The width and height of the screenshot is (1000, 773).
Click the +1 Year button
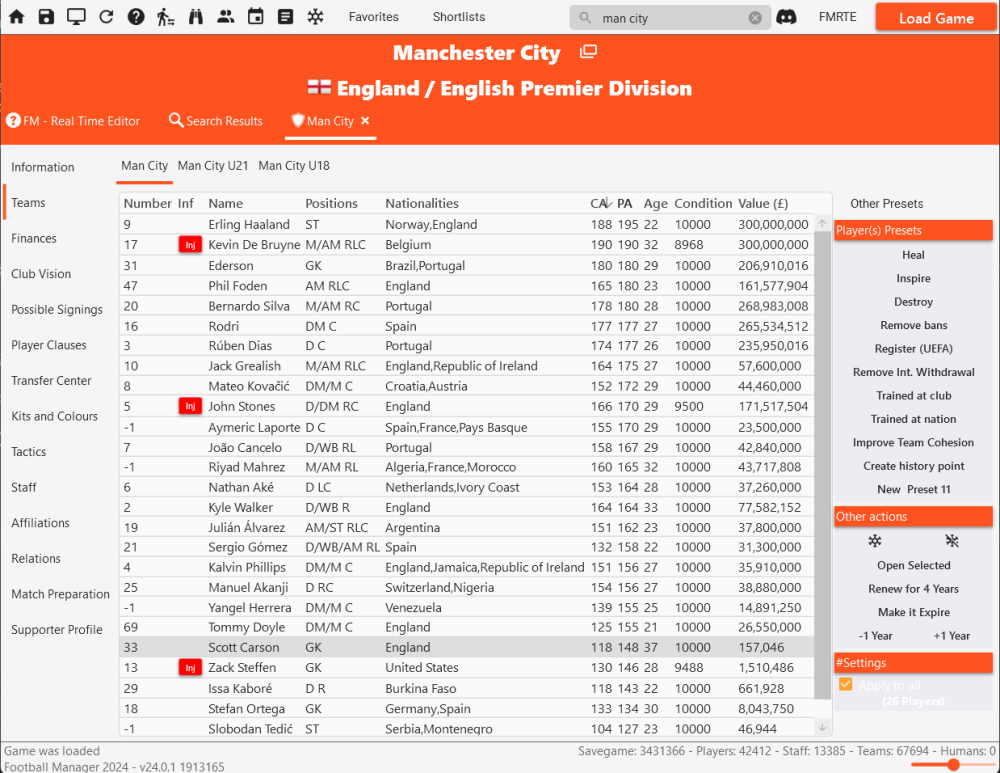tap(952, 636)
